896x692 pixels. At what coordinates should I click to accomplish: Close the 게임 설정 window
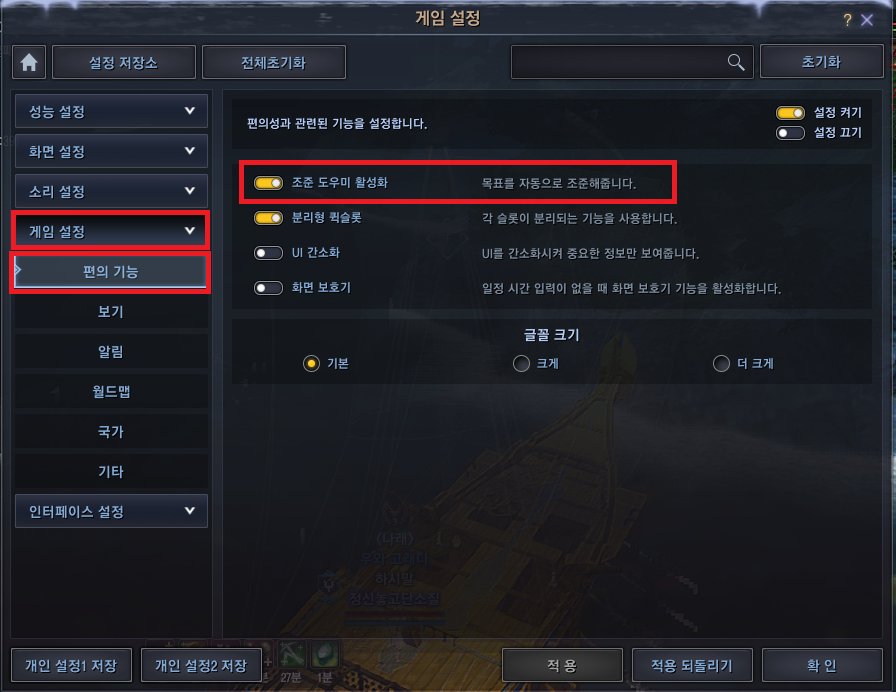[867, 20]
